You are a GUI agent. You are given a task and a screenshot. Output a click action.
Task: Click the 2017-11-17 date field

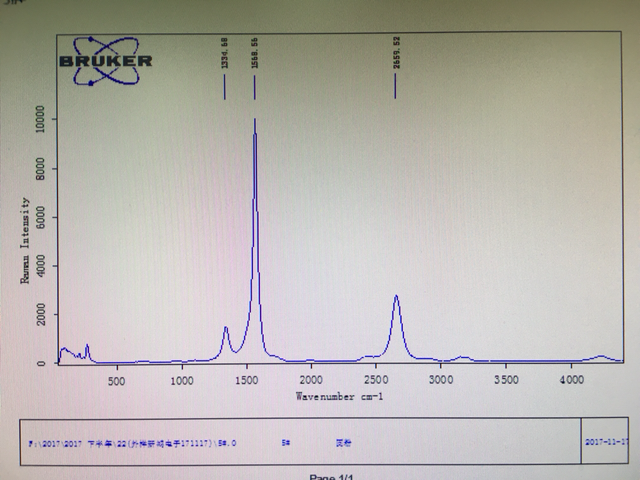tap(607, 442)
